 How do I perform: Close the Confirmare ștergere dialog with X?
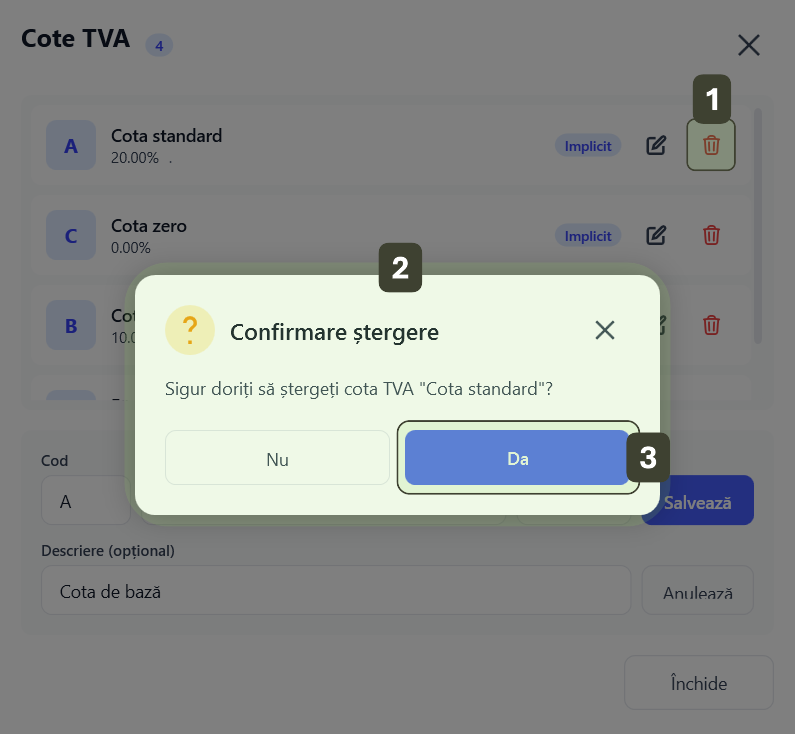[604, 330]
